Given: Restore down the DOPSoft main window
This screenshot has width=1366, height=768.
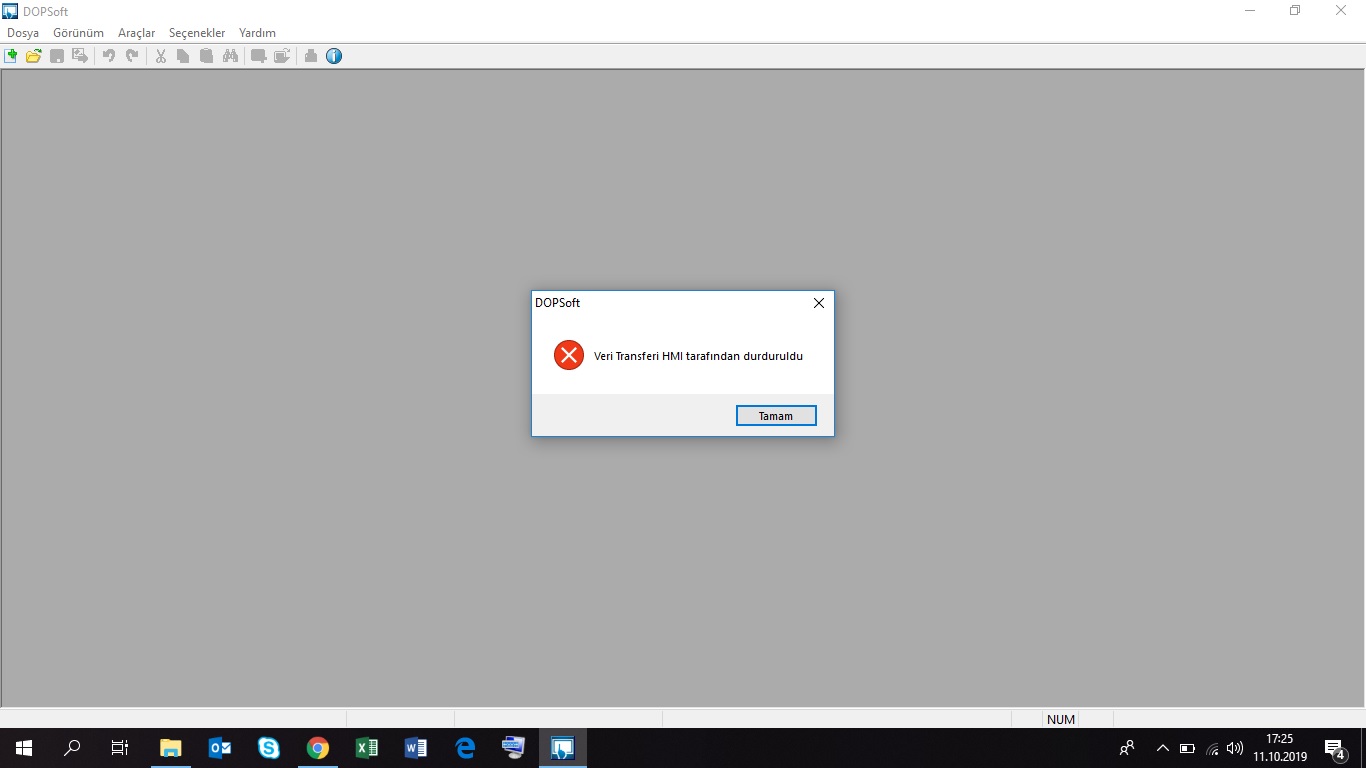Looking at the screenshot, I should coord(1295,11).
